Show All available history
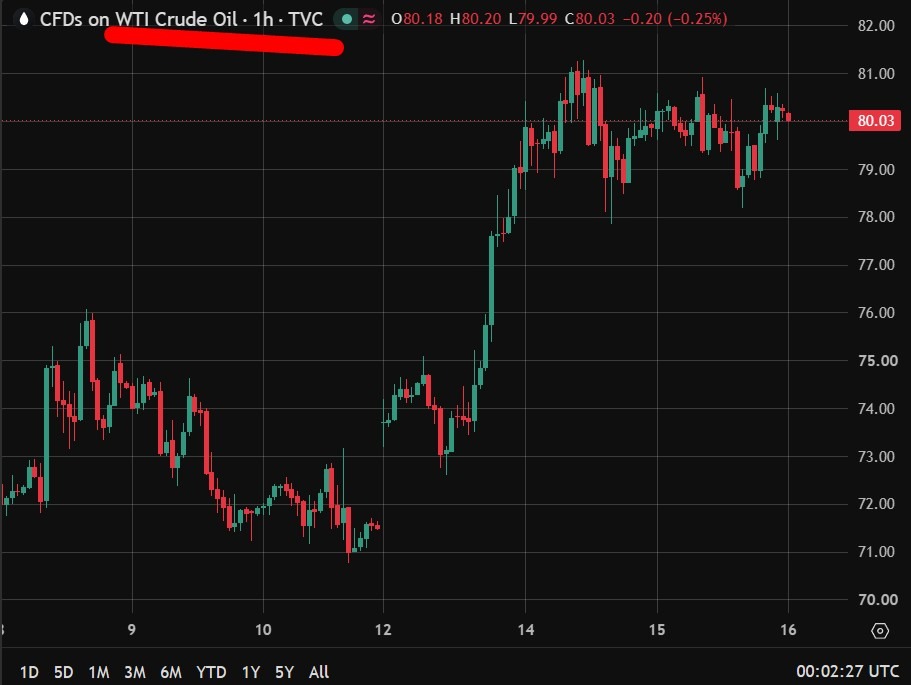Image resolution: width=911 pixels, height=685 pixels. (x=319, y=672)
